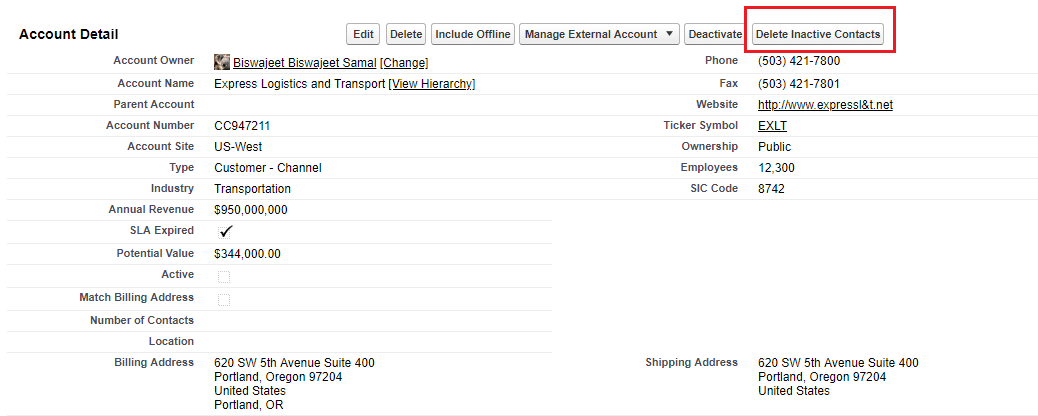Click Delete Inactive Contacts button
The width and height of the screenshot is (1038, 416).
click(818, 34)
